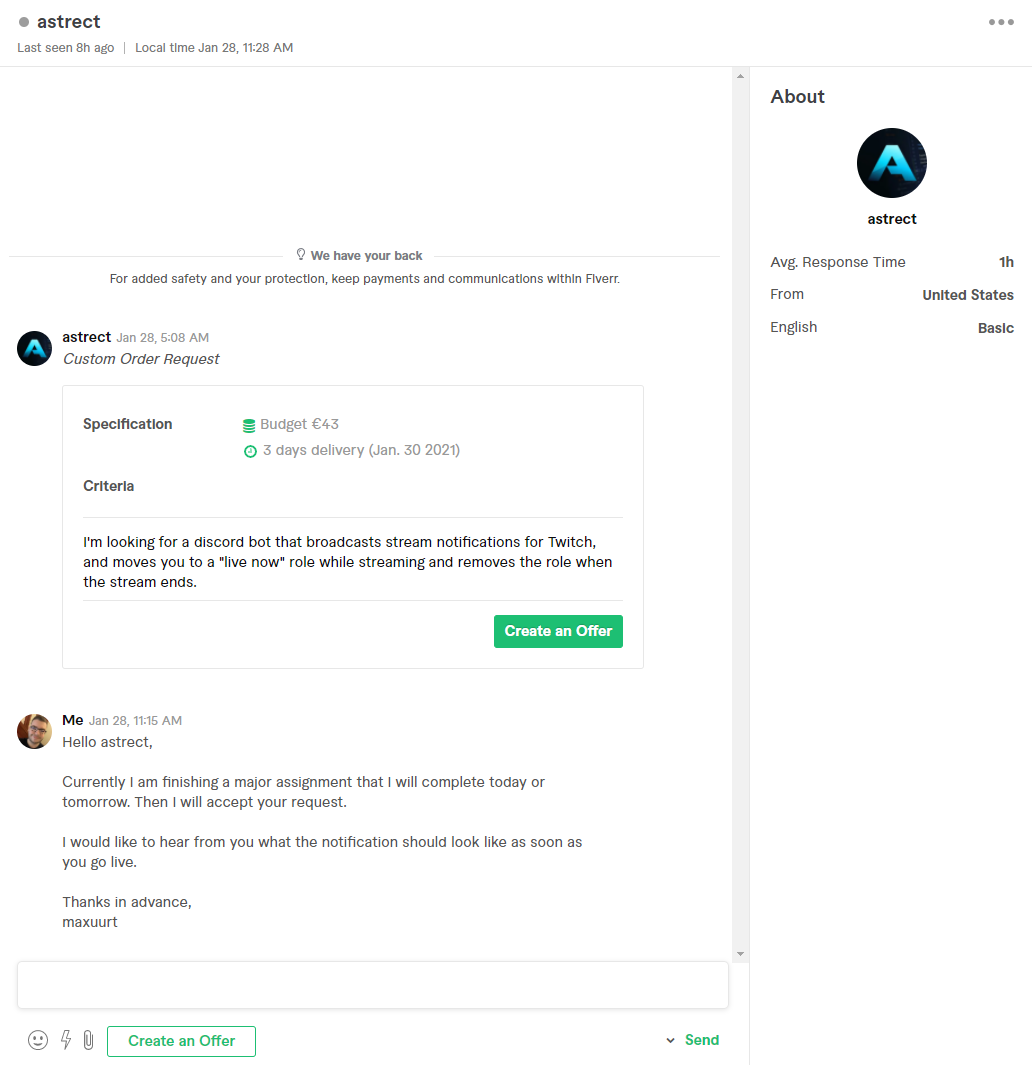Click astrect's avatar beside the custom order request
The image size is (1032, 1065).
(35, 348)
